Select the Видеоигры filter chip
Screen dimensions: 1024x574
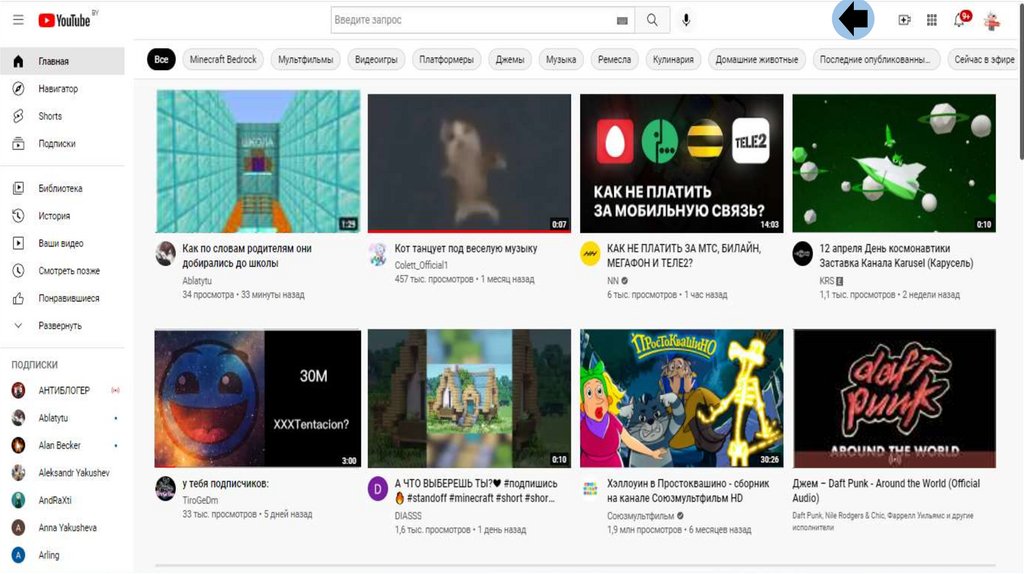[x=376, y=60]
